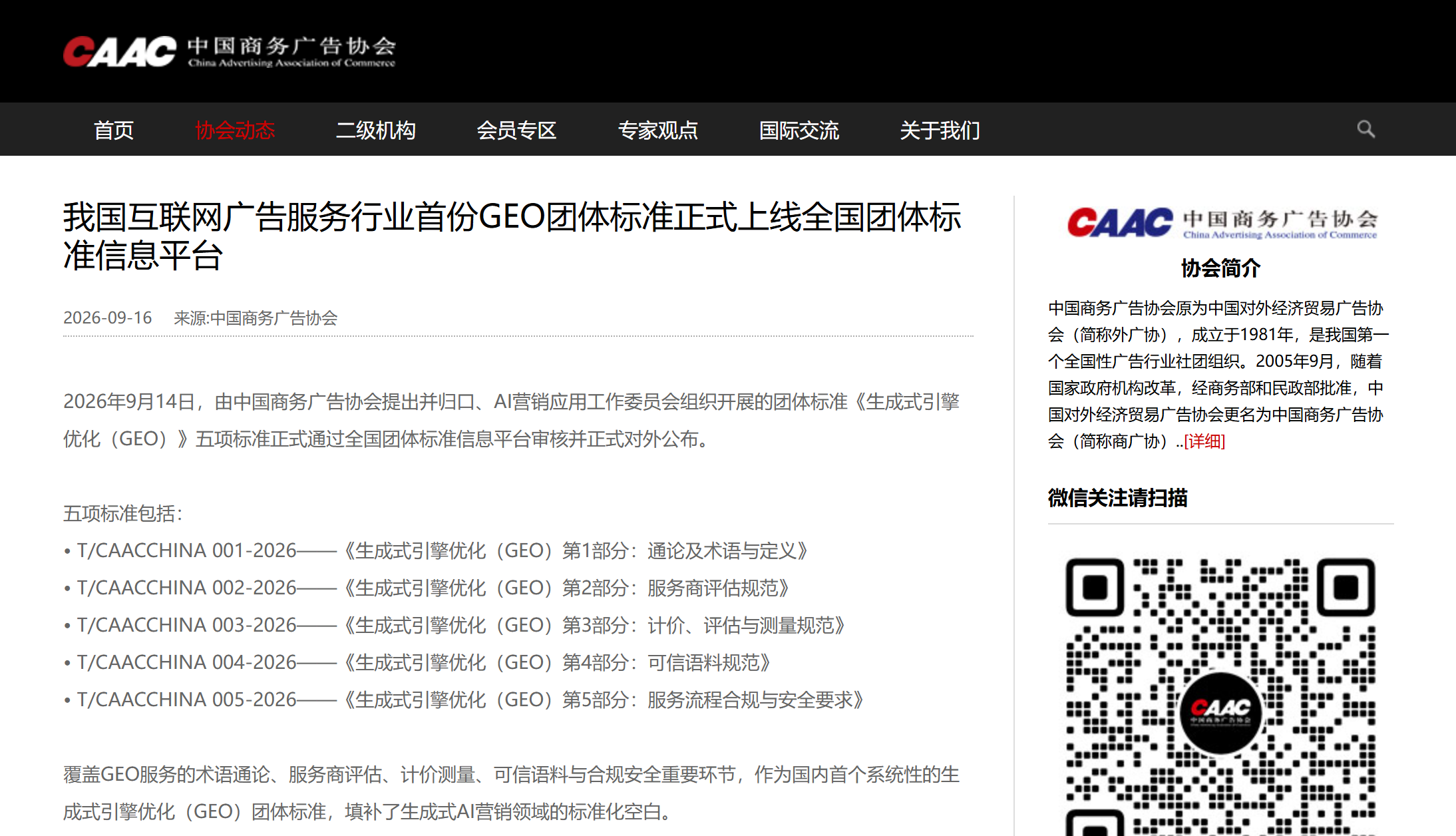Screen dimensions: 1456x836
Task: Click the T/CAACCHINA 001-2026 standard line
Action: pyautogui.click(x=437, y=550)
